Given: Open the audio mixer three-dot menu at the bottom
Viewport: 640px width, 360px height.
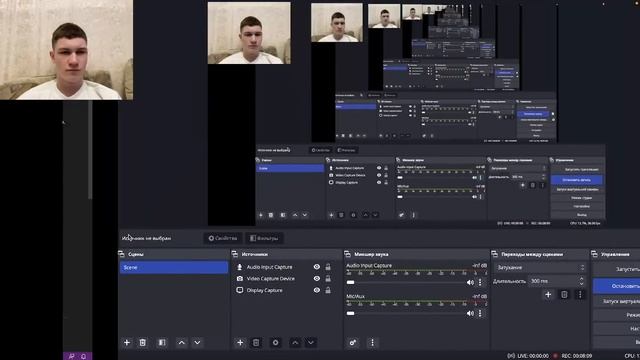Looking at the screenshot, I should 372,342.
